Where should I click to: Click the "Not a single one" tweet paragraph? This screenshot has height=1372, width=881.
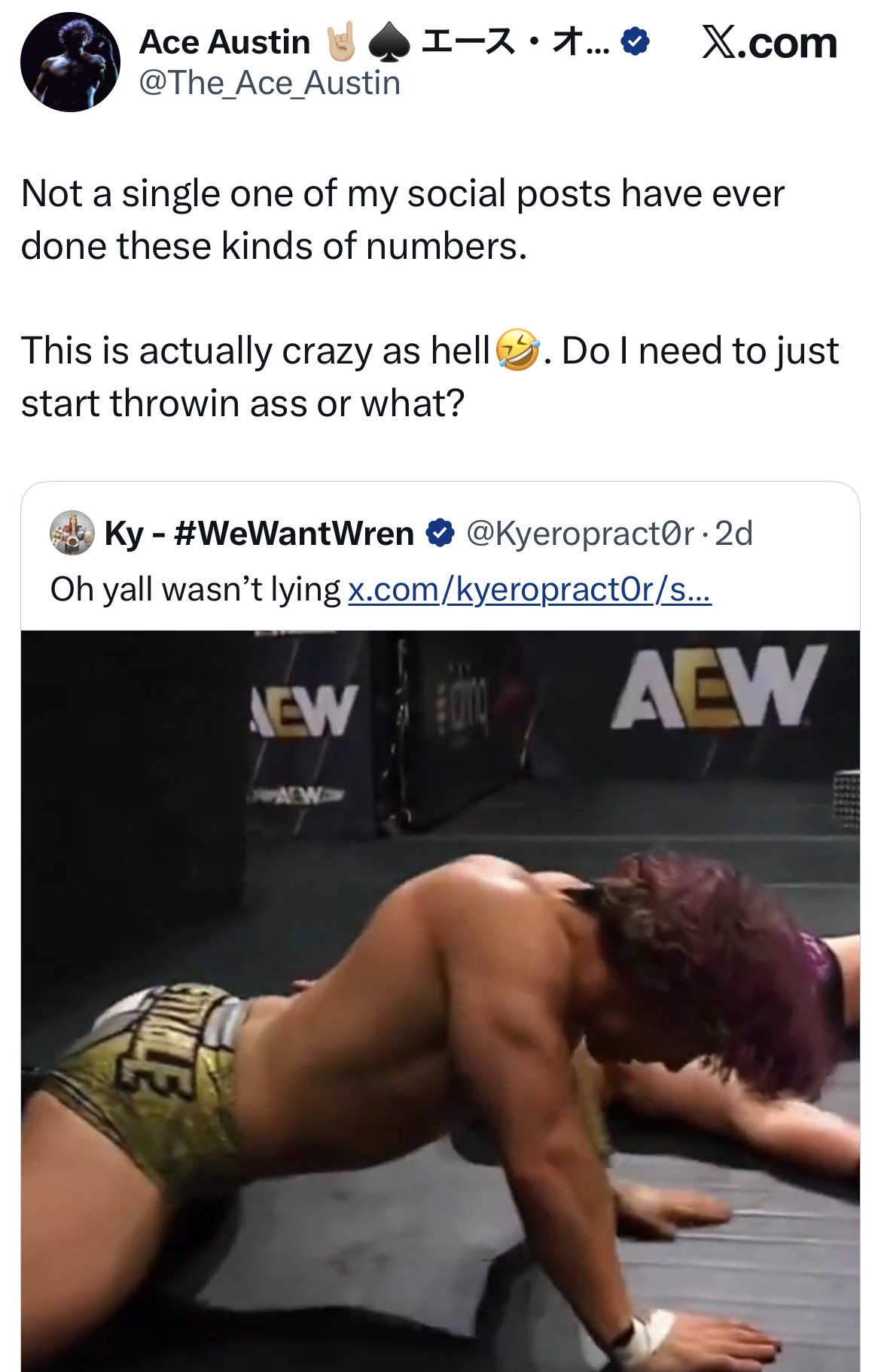click(x=403, y=220)
